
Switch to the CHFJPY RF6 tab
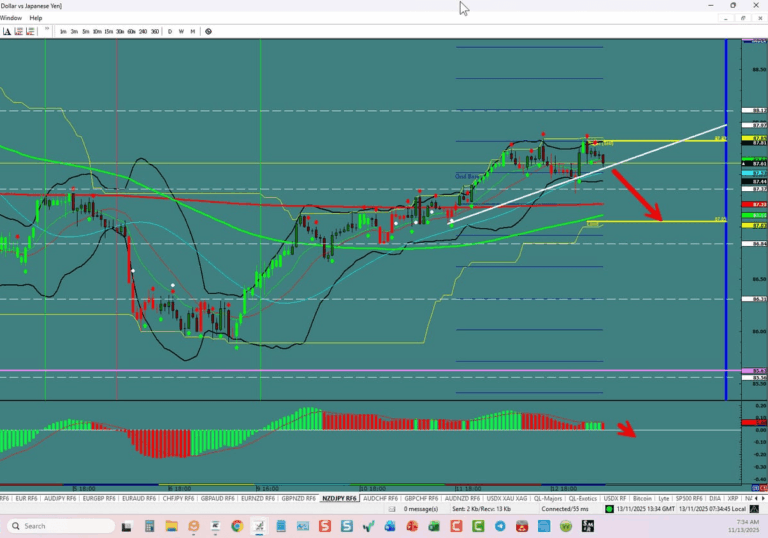tap(178, 498)
